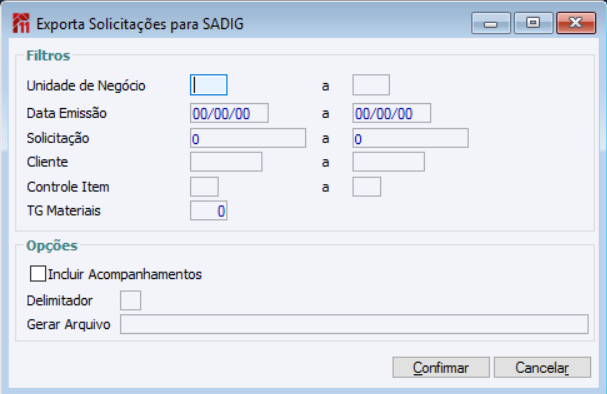Click the Controle Item start field
This screenshot has height=394, width=607.
[x=204, y=187]
